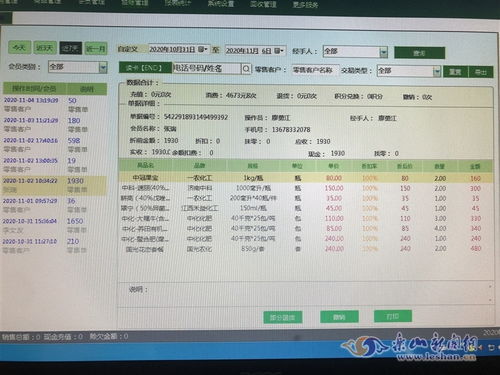Click the 商品名 column header
Viewport: 500px width, 375px height.
pyautogui.click(x=146, y=165)
